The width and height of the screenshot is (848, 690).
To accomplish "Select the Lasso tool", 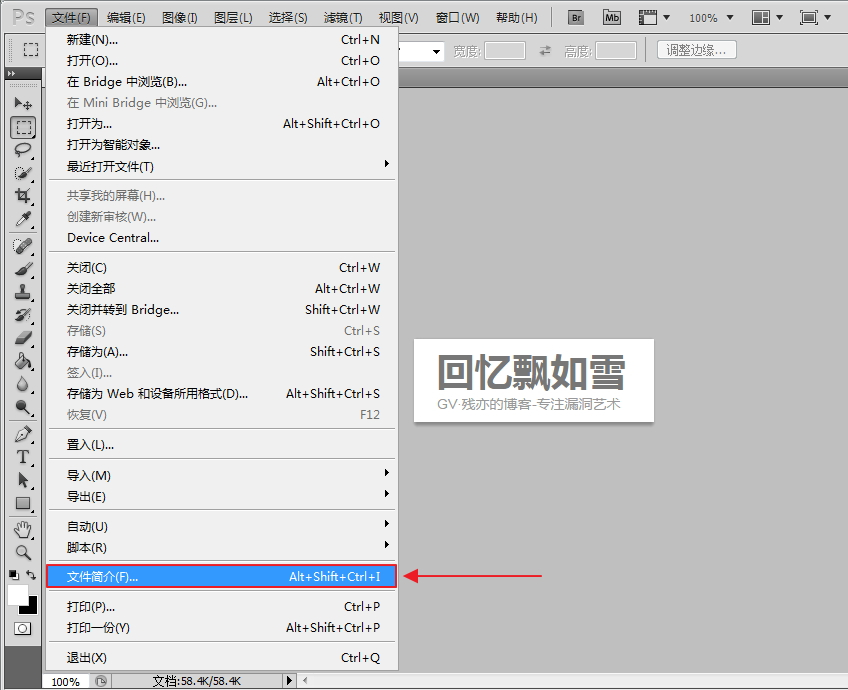I will click(23, 150).
